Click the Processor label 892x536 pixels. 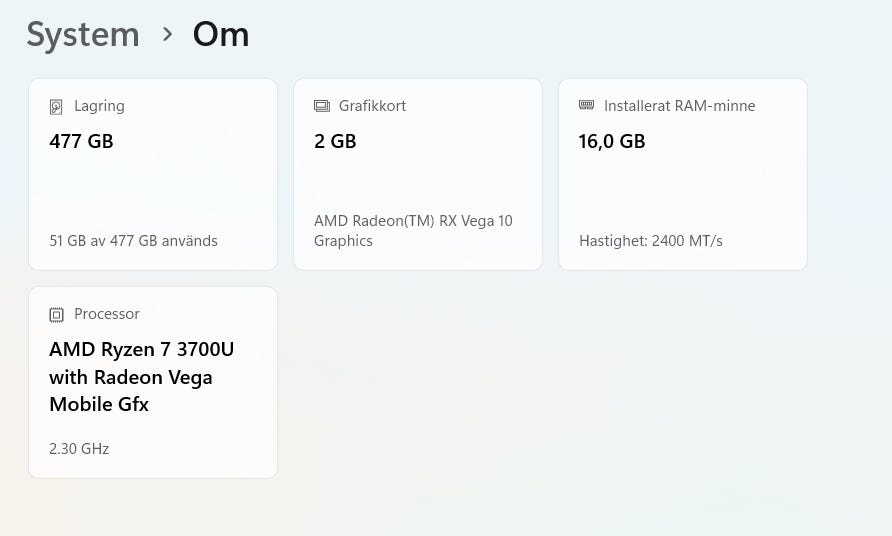[x=107, y=314]
